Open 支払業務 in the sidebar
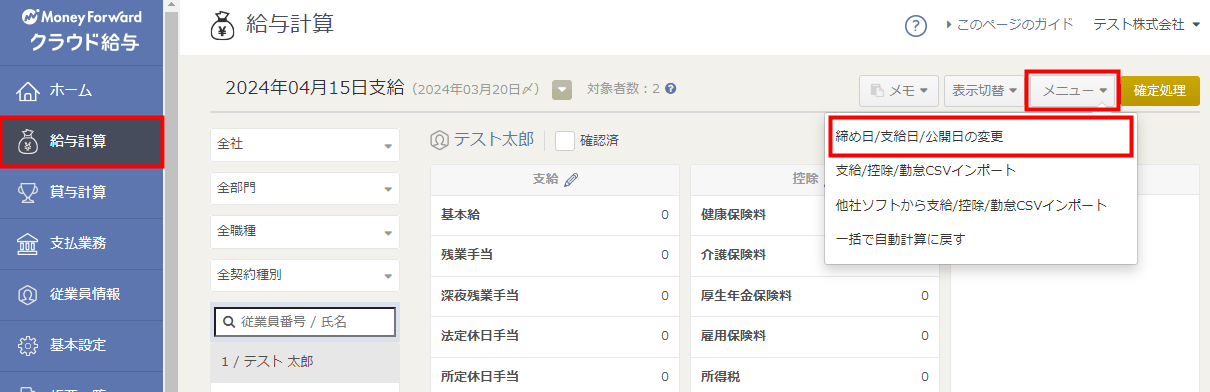This screenshot has height=392, width=1210. tap(82, 243)
